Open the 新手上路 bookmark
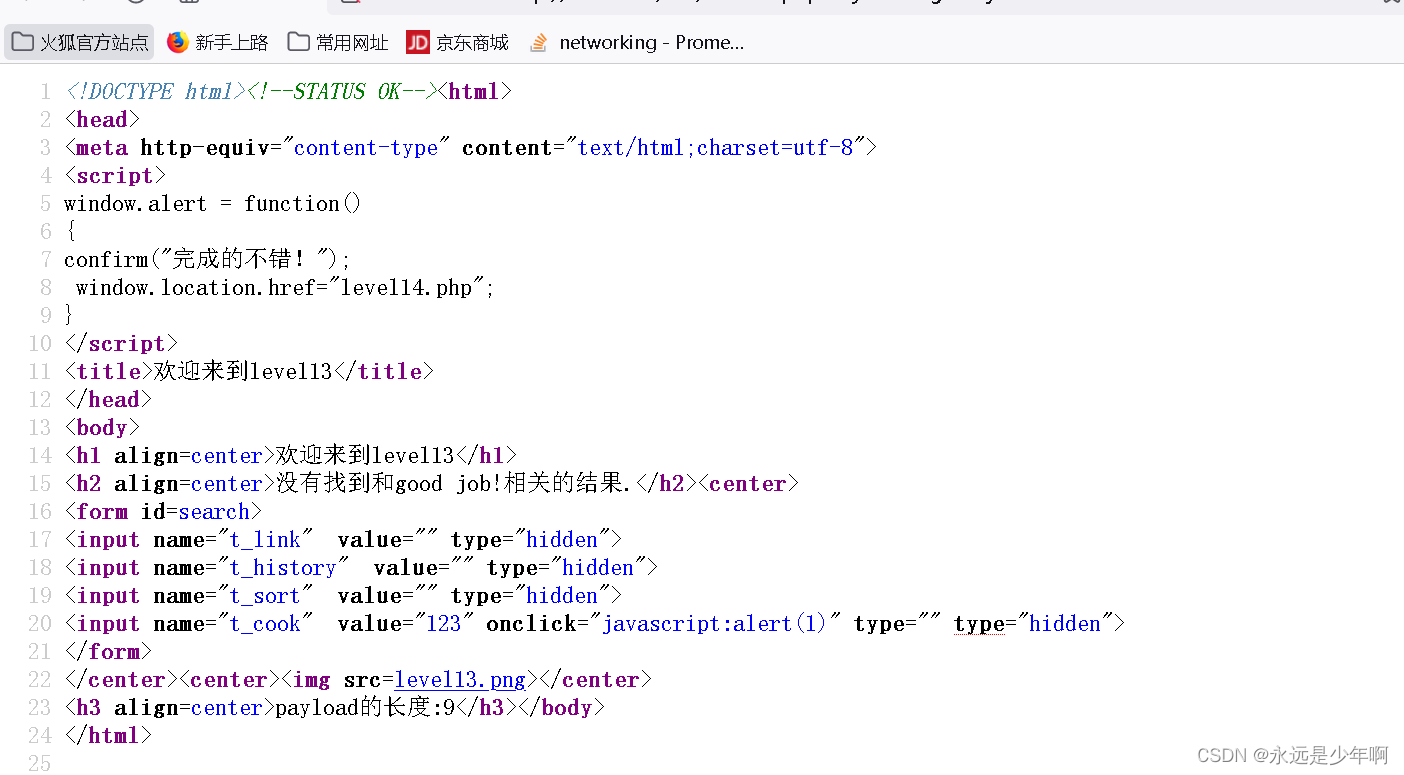The width and height of the screenshot is (1404, 775). pyautogui.click(x=218, y=42)
